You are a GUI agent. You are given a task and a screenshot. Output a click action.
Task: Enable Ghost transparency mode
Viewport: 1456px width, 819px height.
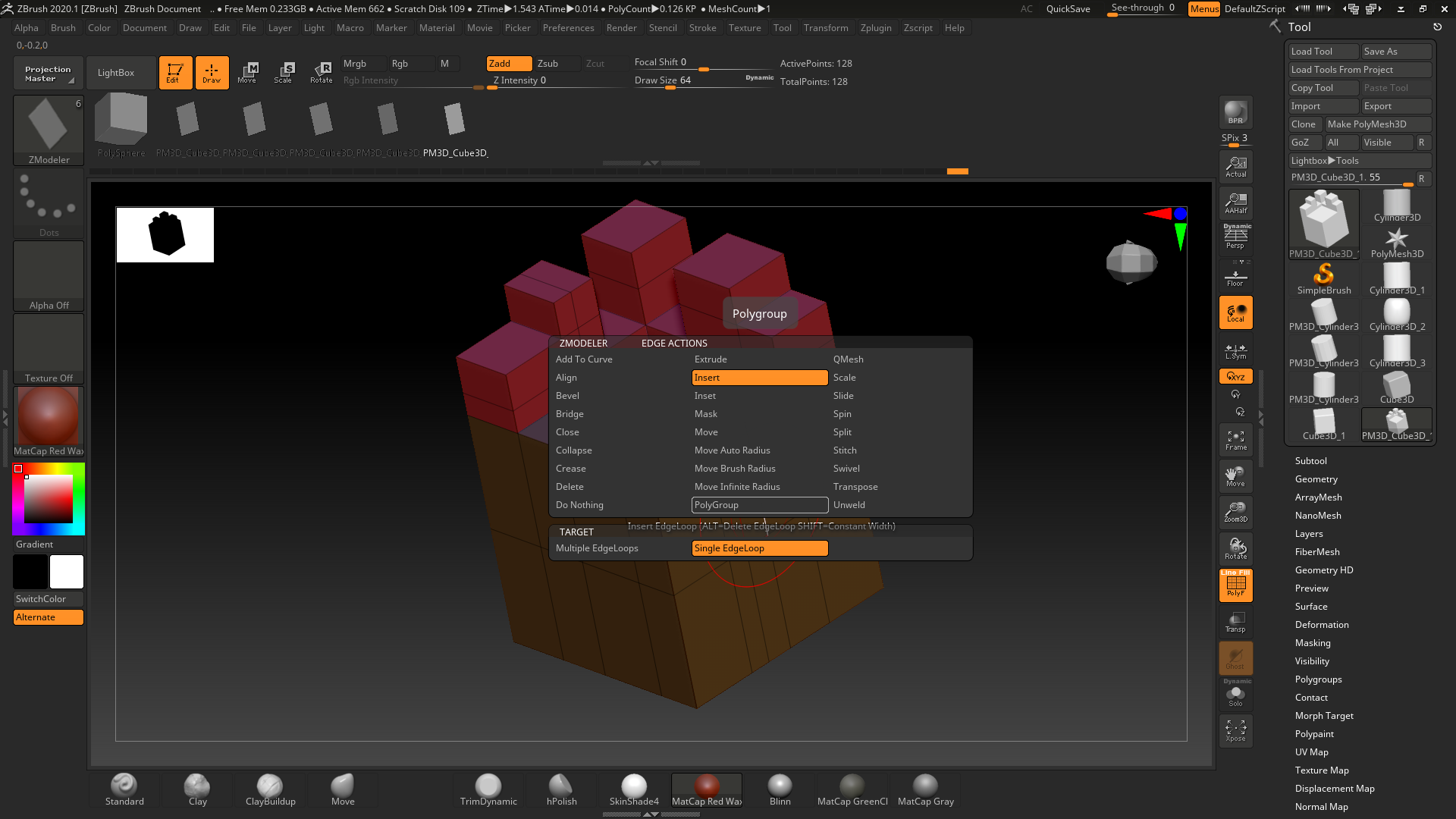coord(1235,658)
